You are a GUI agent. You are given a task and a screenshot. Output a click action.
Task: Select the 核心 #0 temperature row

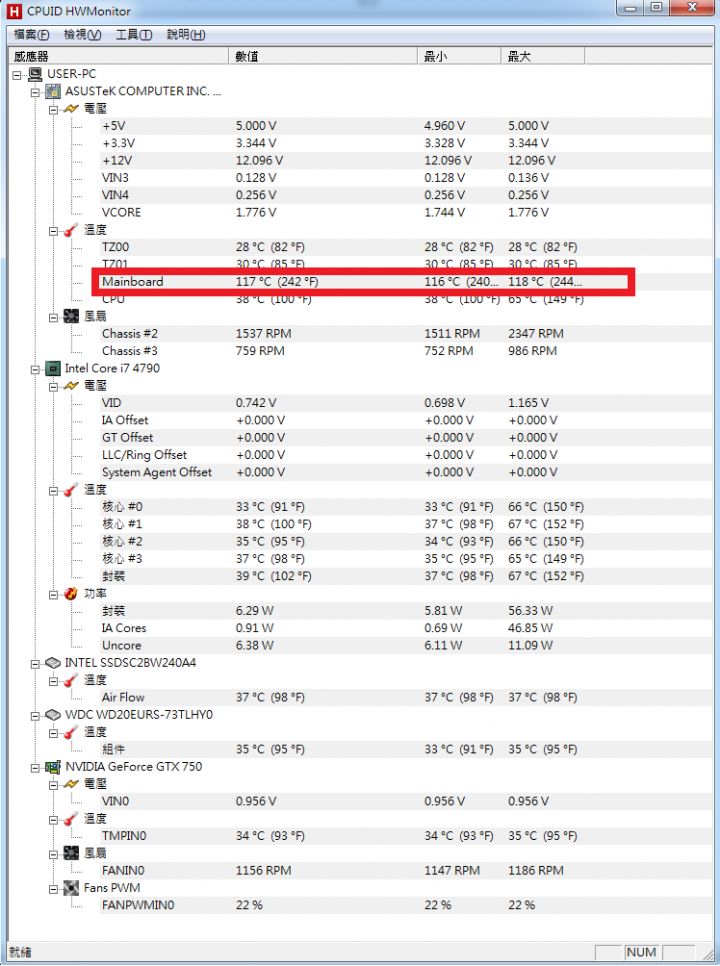[x=406, y=506]
